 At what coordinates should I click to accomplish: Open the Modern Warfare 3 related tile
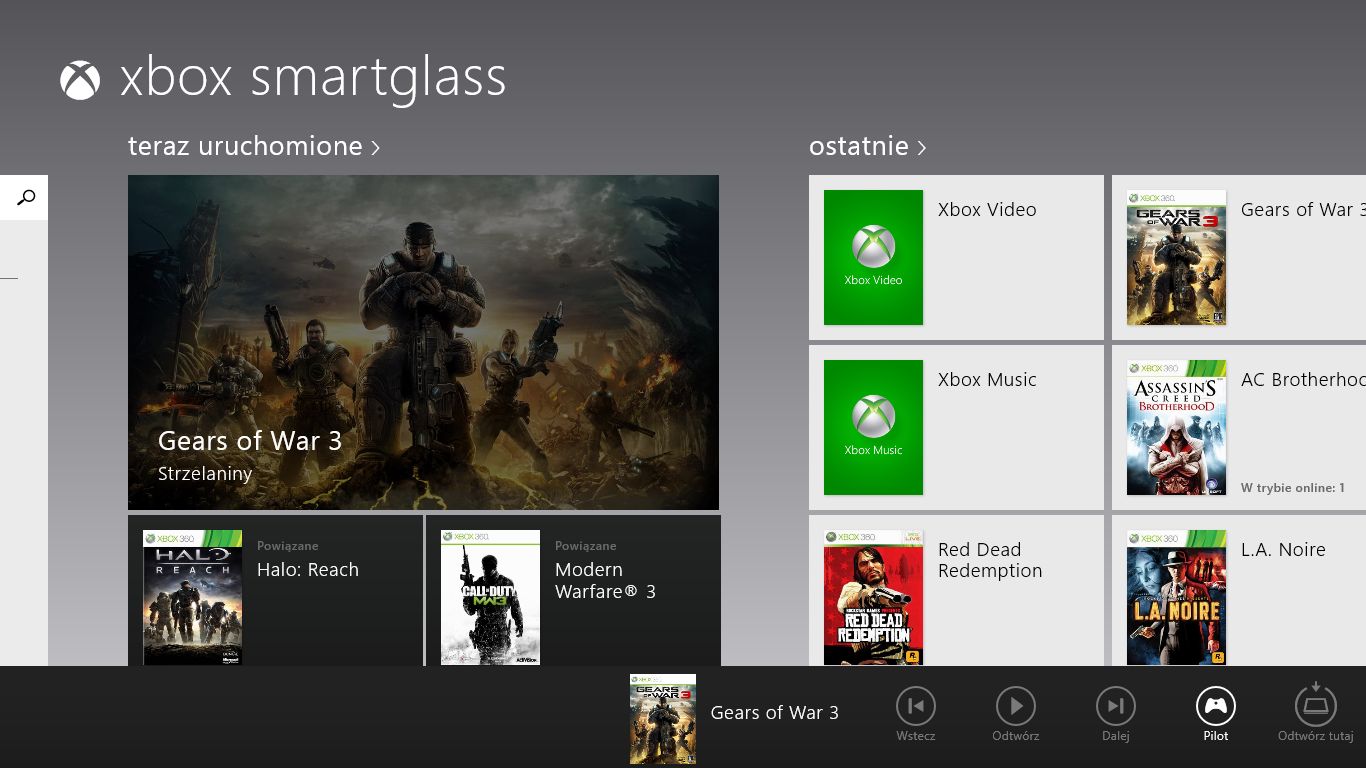573,590
